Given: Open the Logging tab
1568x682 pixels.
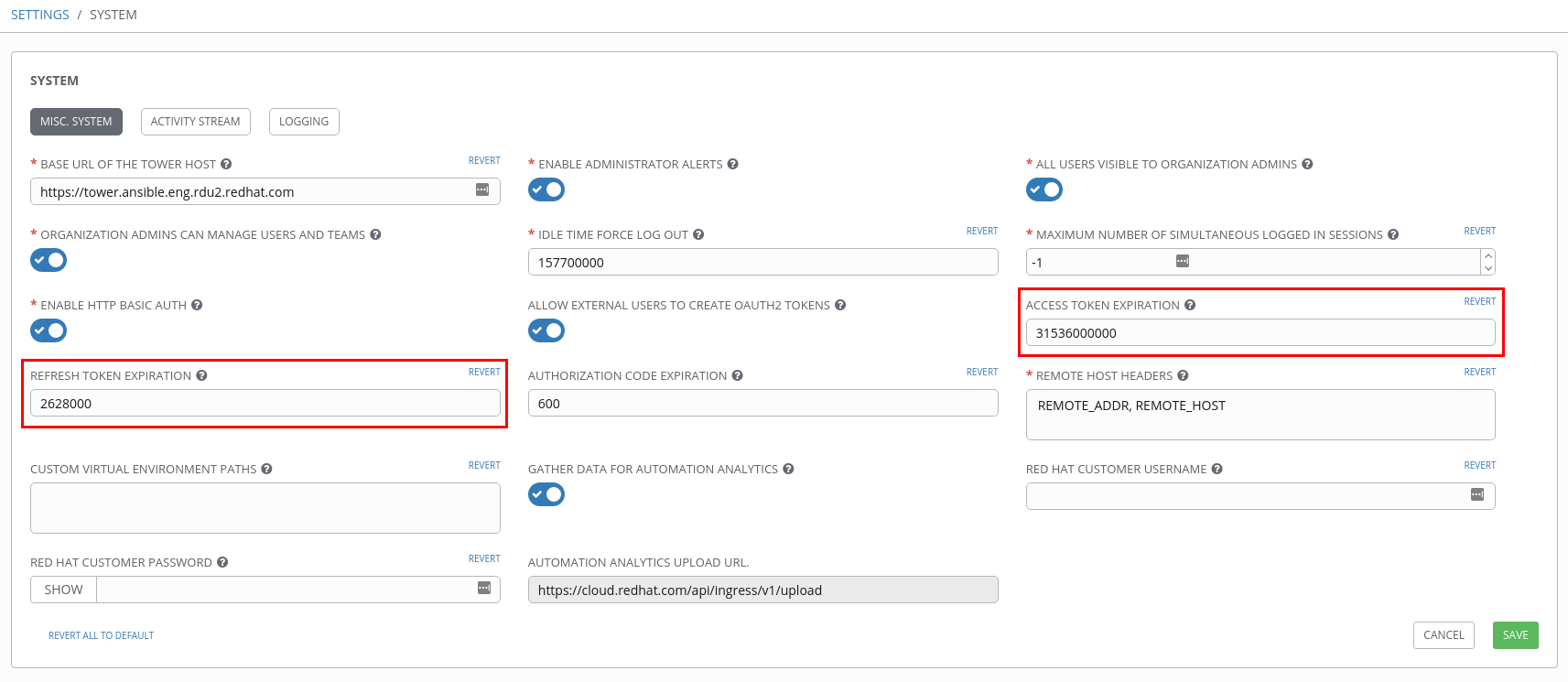Looking at the screenshot, I should coord(304,122).
